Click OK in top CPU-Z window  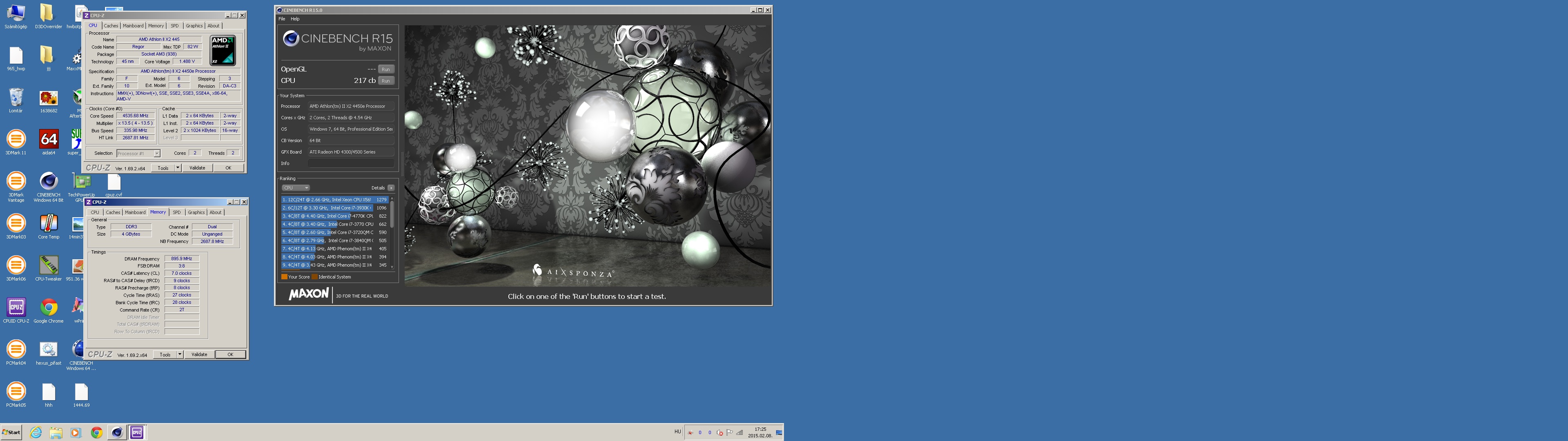tap(228, 168)
